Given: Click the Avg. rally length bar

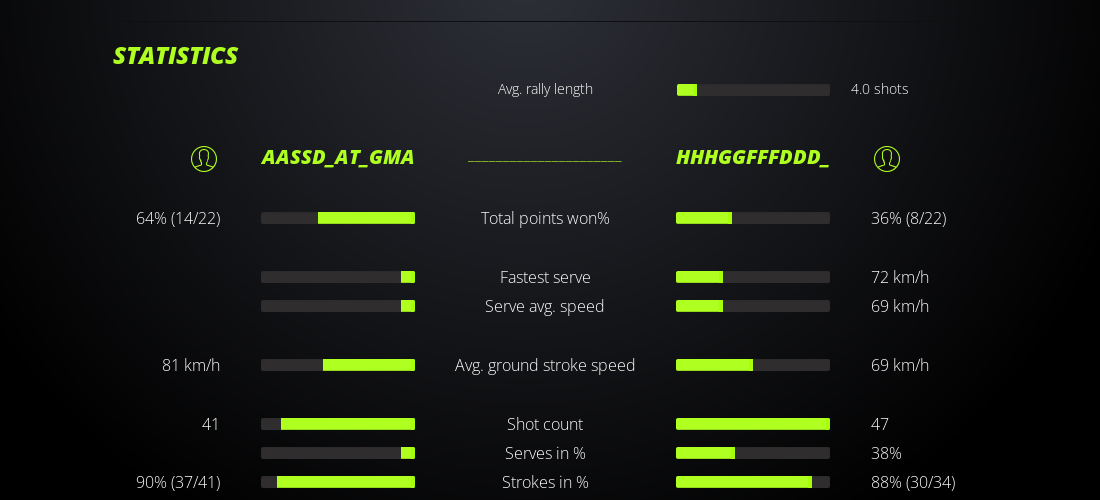Looking at the screenshot, I should click(x=753, y=90).
